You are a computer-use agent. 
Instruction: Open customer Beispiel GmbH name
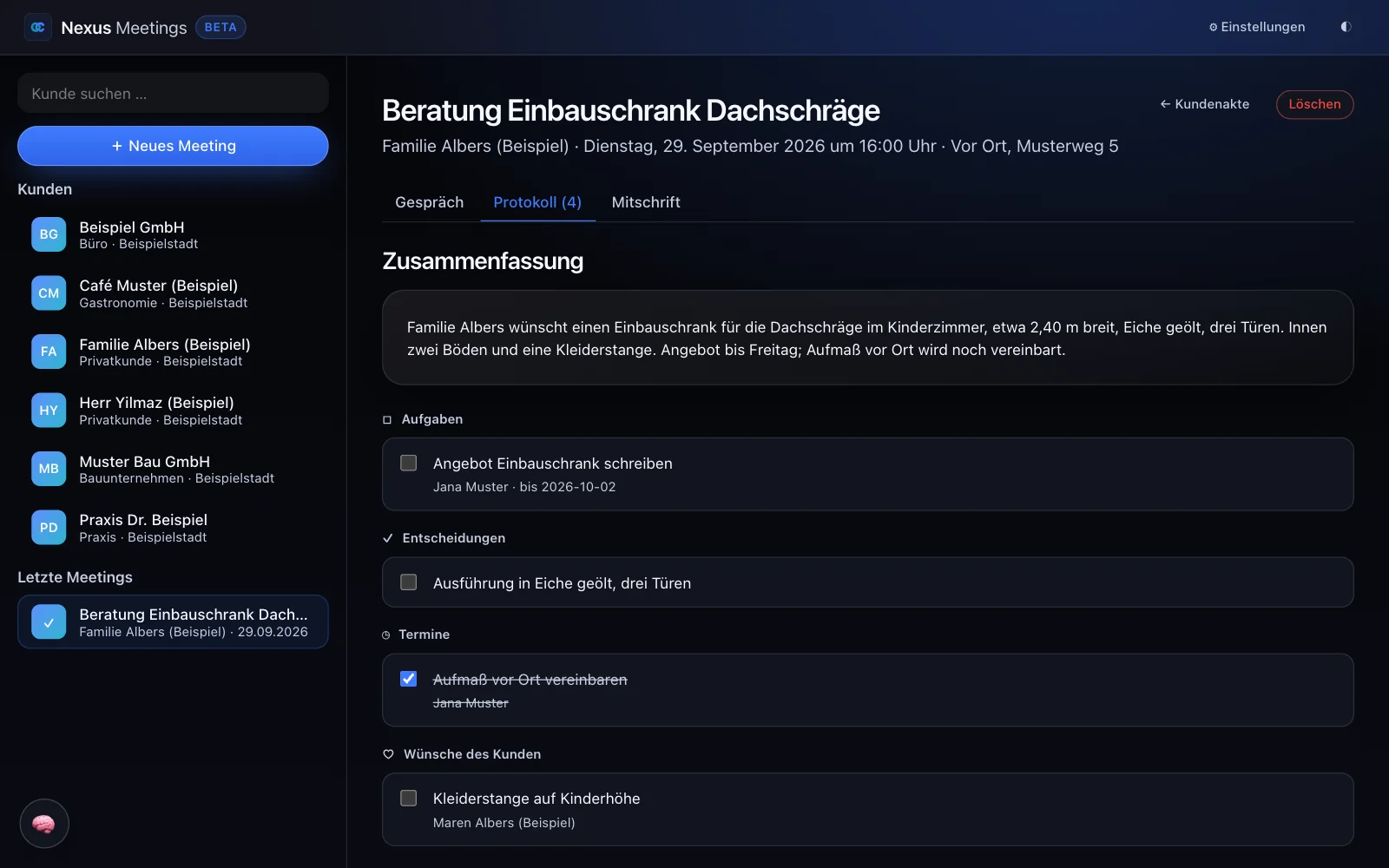[x=132, y=227]
